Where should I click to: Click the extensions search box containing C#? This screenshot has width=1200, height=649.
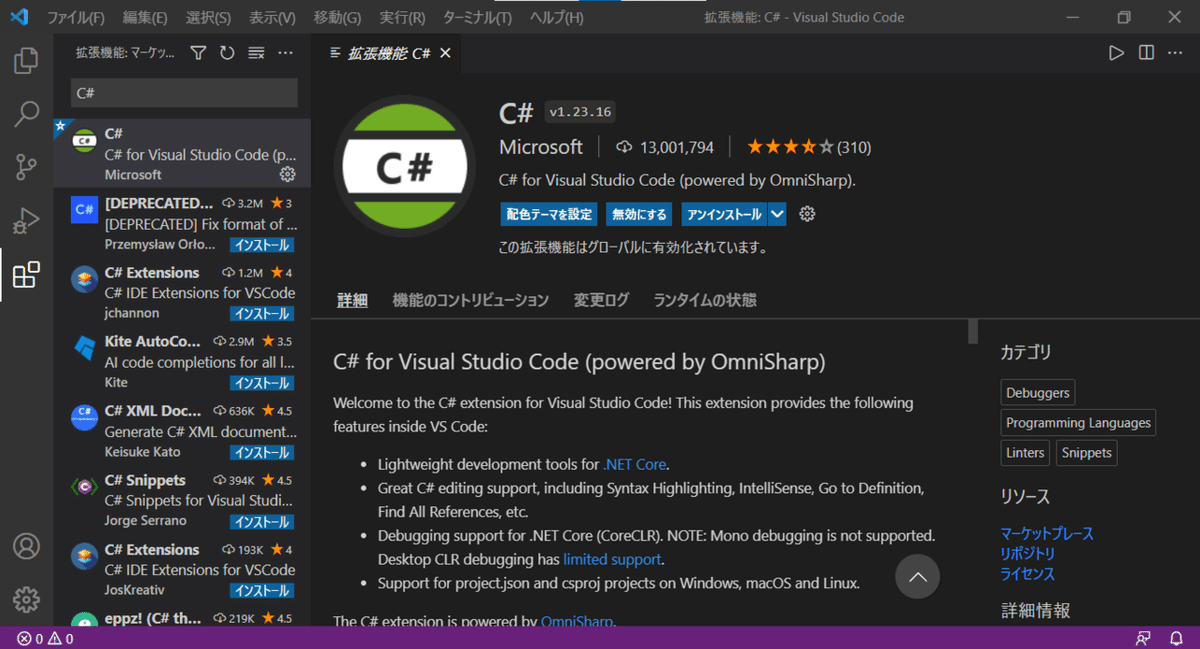[184, 92]
